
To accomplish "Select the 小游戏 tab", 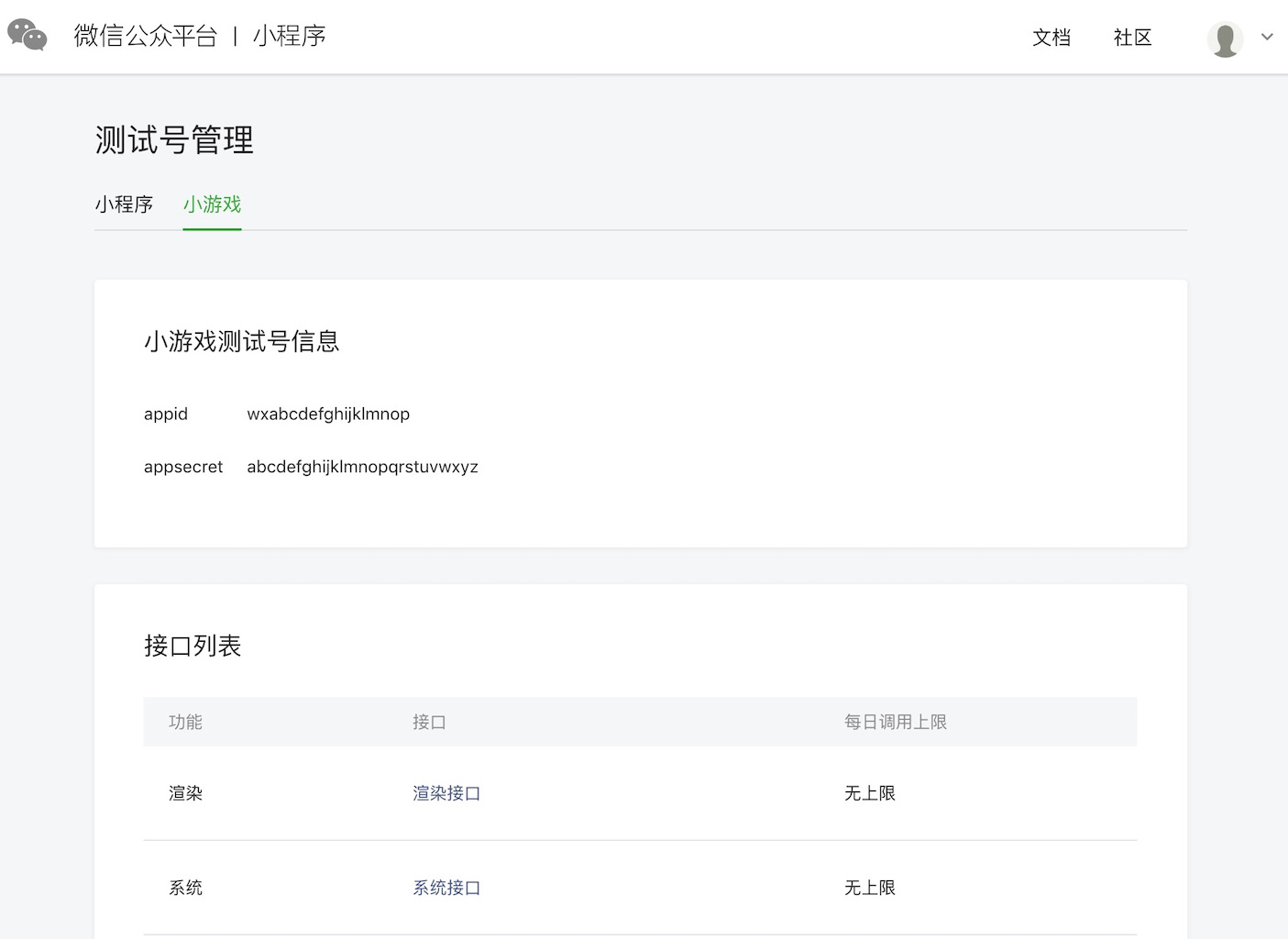I will (x=212, y=204).
